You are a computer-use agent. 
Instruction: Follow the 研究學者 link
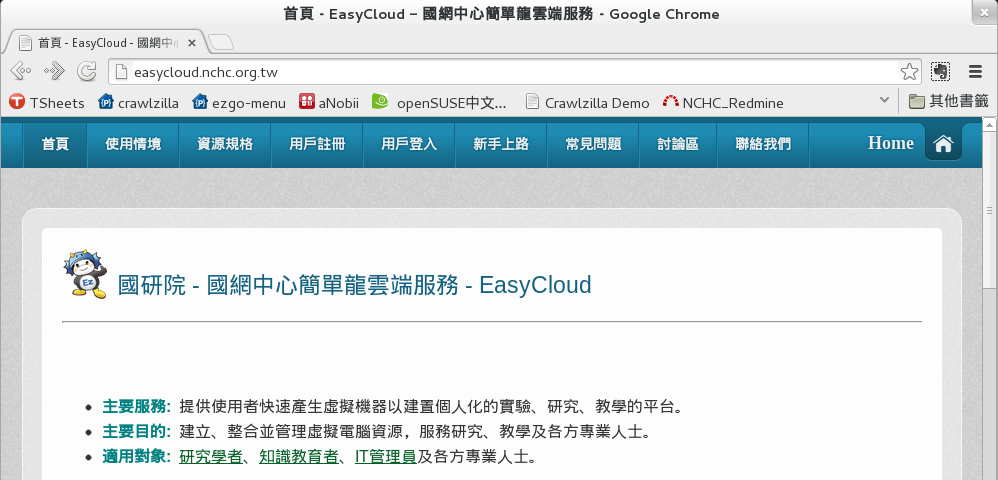pos(211,456)
